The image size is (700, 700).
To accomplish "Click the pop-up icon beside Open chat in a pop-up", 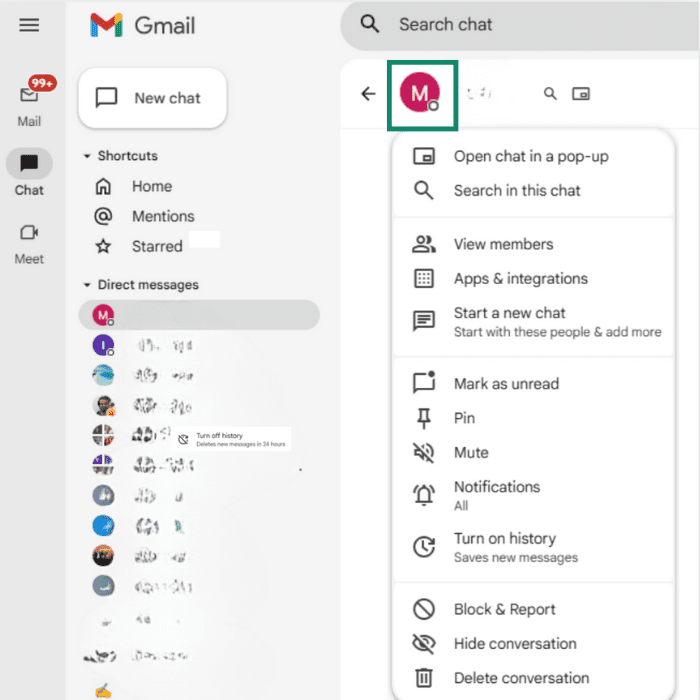I will pos(424,157).
